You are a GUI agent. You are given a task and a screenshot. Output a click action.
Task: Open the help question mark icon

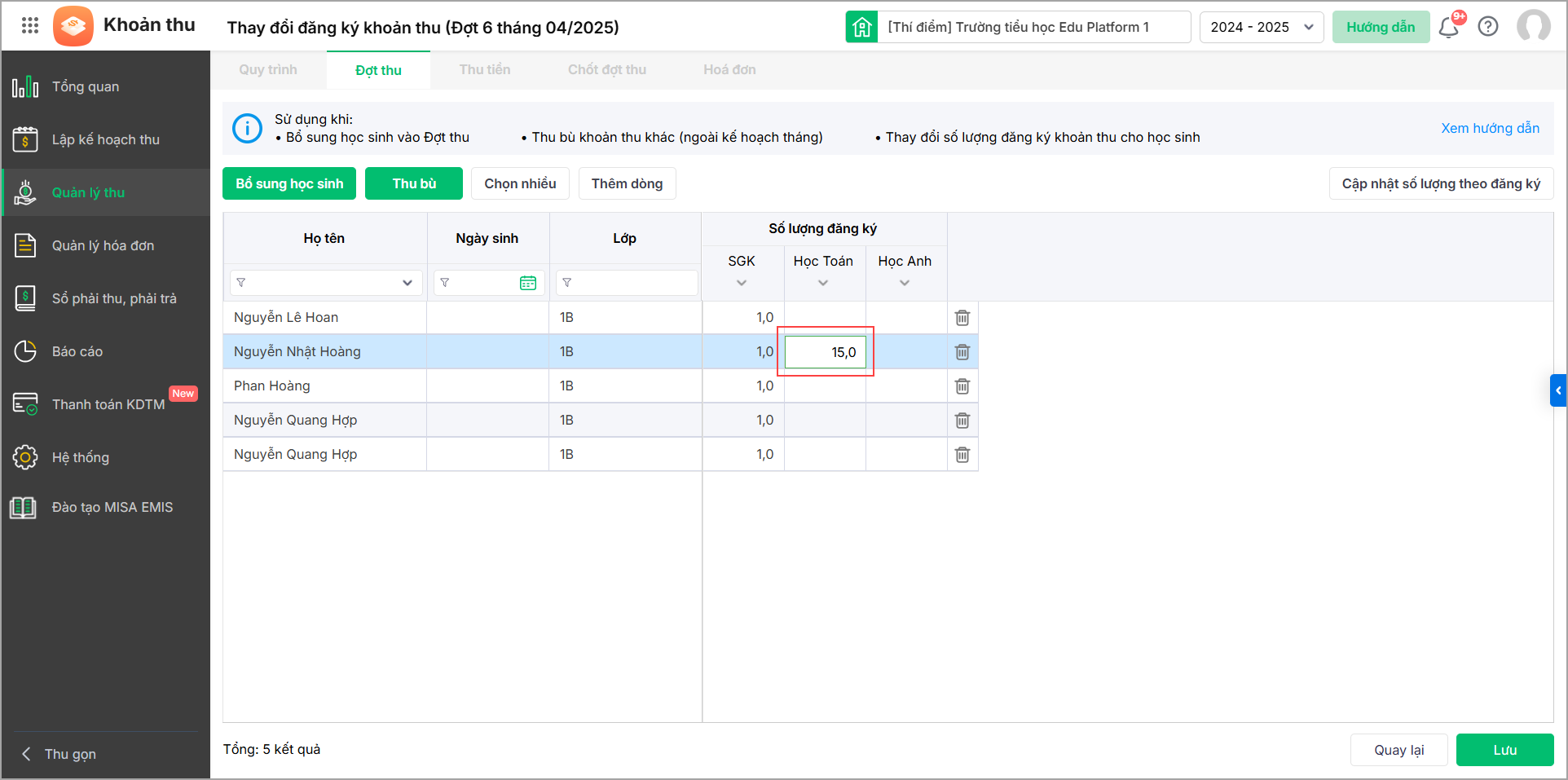[1488, 27]
